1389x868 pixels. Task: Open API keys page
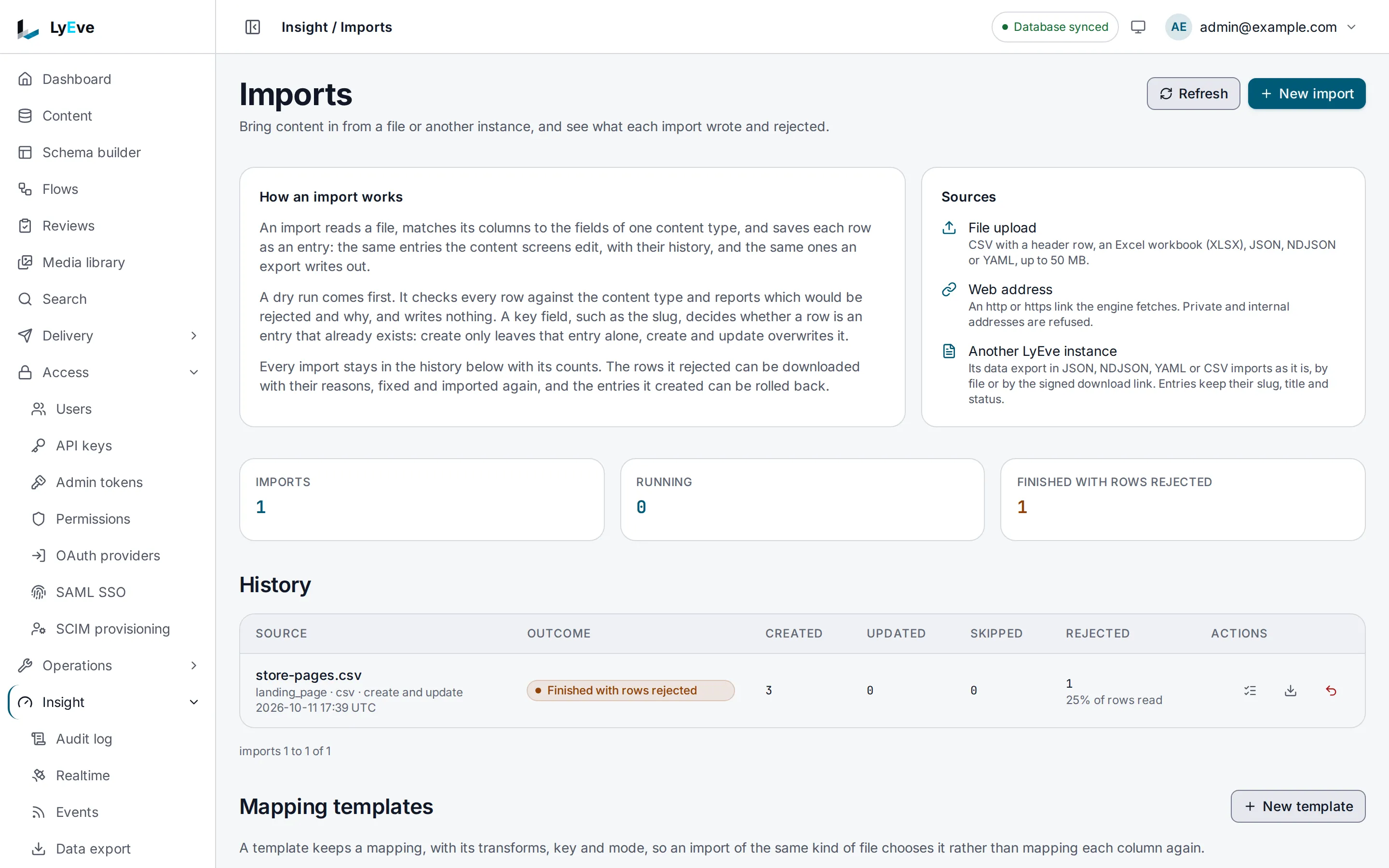tap(115, 446)
